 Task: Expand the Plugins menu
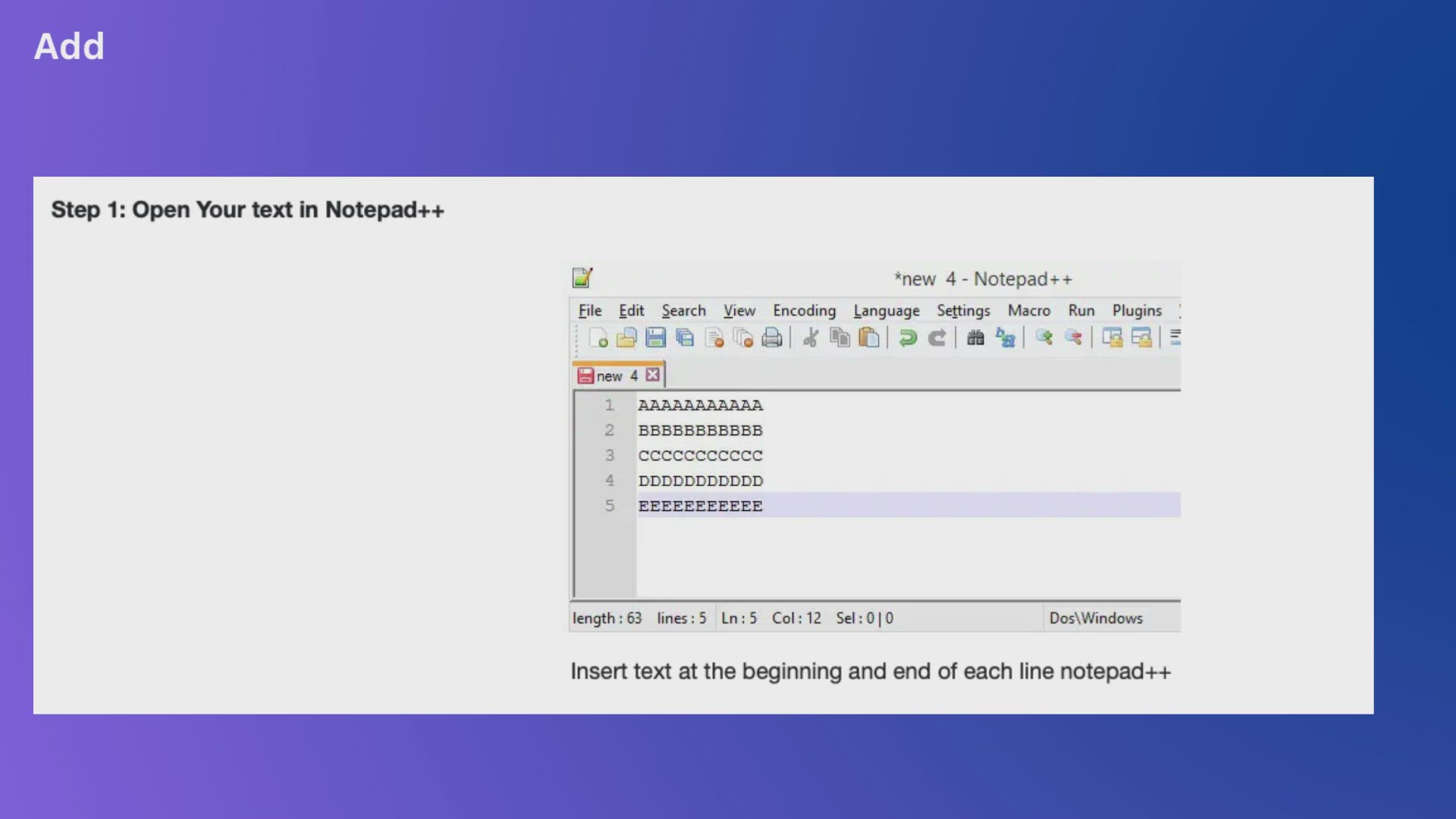point(1136,311)
